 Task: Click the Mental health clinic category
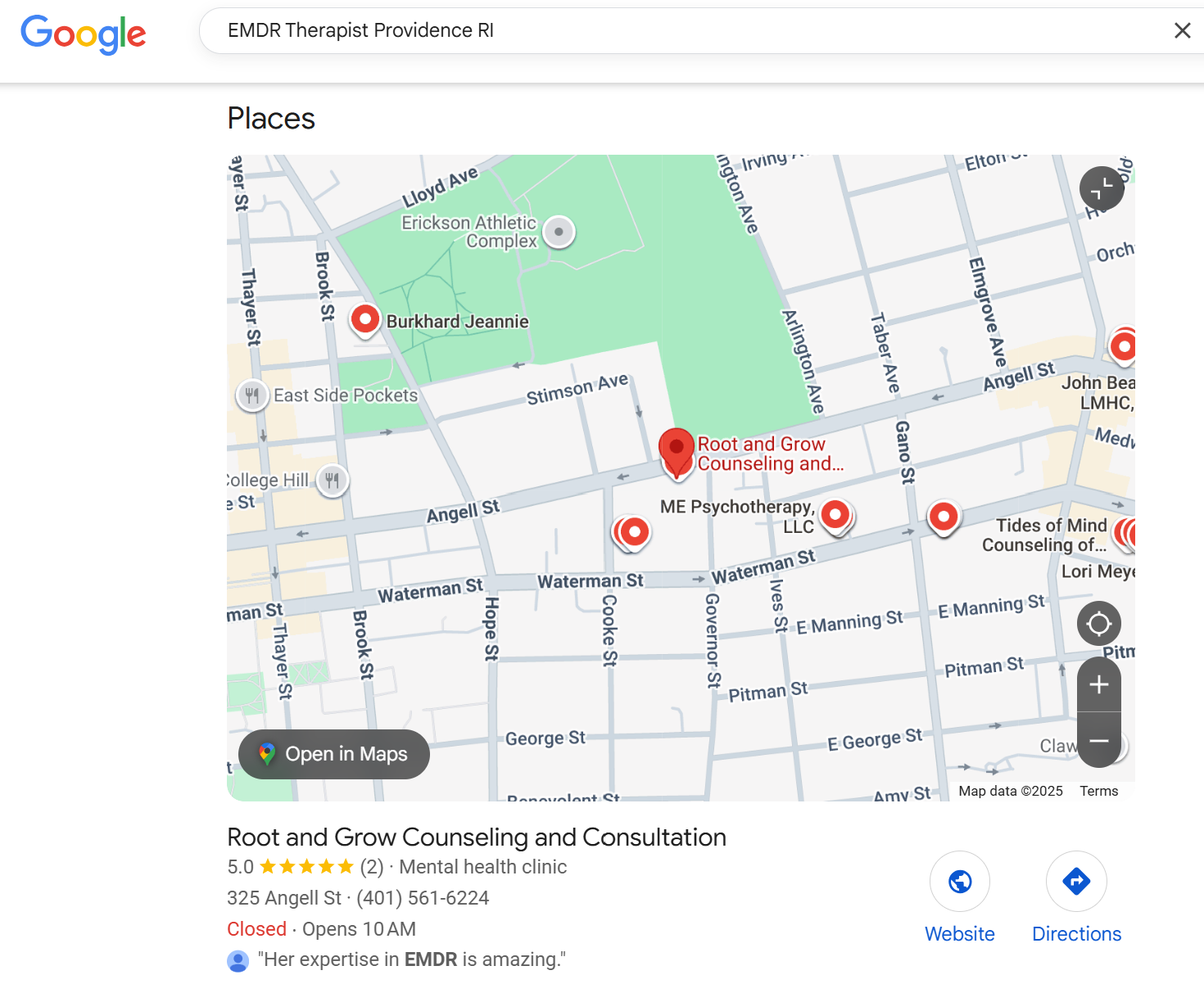pos(482,867)
